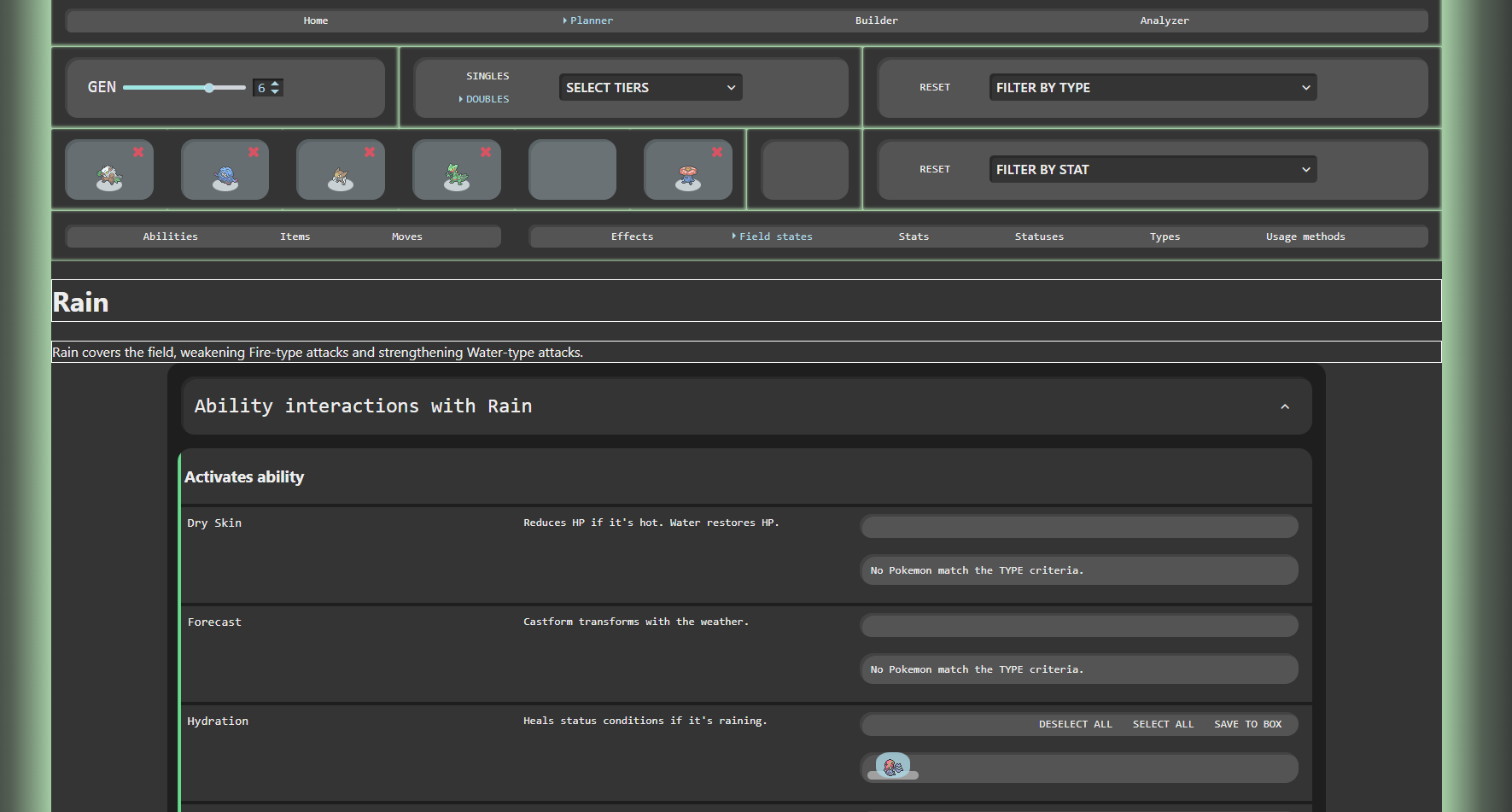The width and height of the screenshot is (1512, 812).
Task: Open the Builder page
Action: (x=877, y=20)
